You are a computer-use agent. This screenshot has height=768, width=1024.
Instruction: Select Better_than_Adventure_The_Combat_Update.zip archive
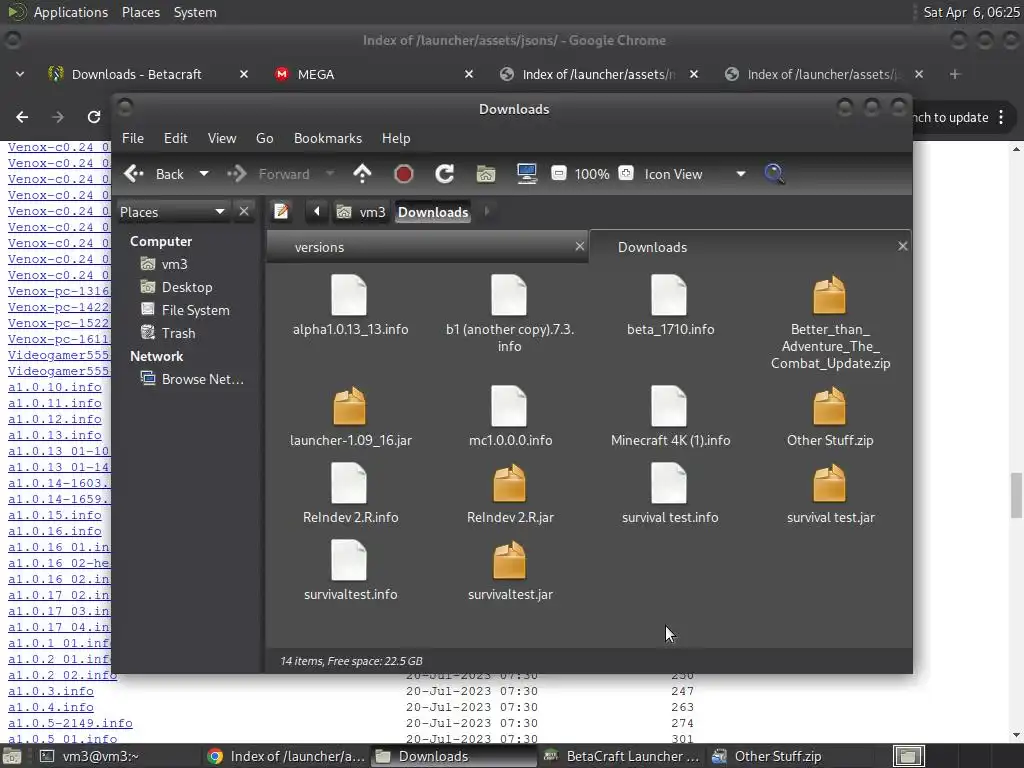click(x=829, y=323)
